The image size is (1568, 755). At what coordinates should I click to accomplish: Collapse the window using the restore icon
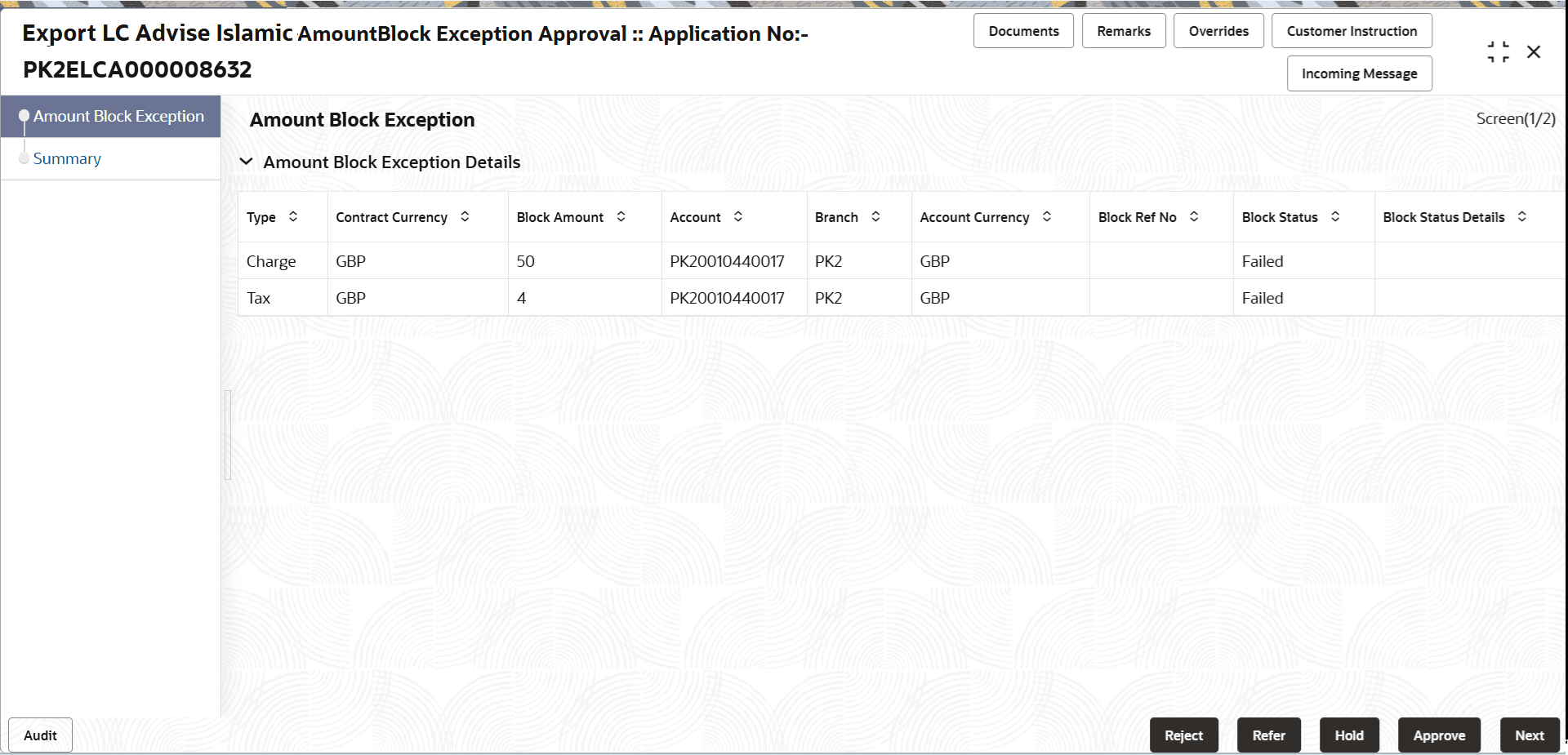click(1498, 52)
